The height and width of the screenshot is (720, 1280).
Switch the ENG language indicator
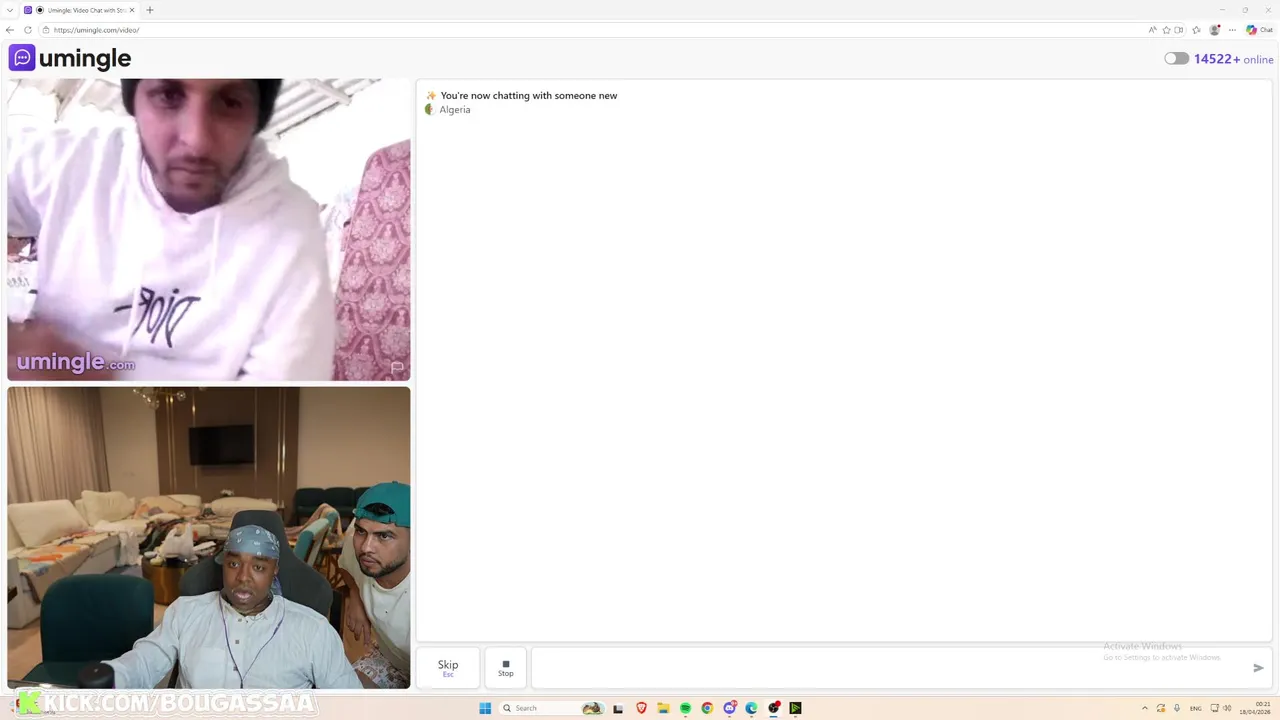[1195, 708]
